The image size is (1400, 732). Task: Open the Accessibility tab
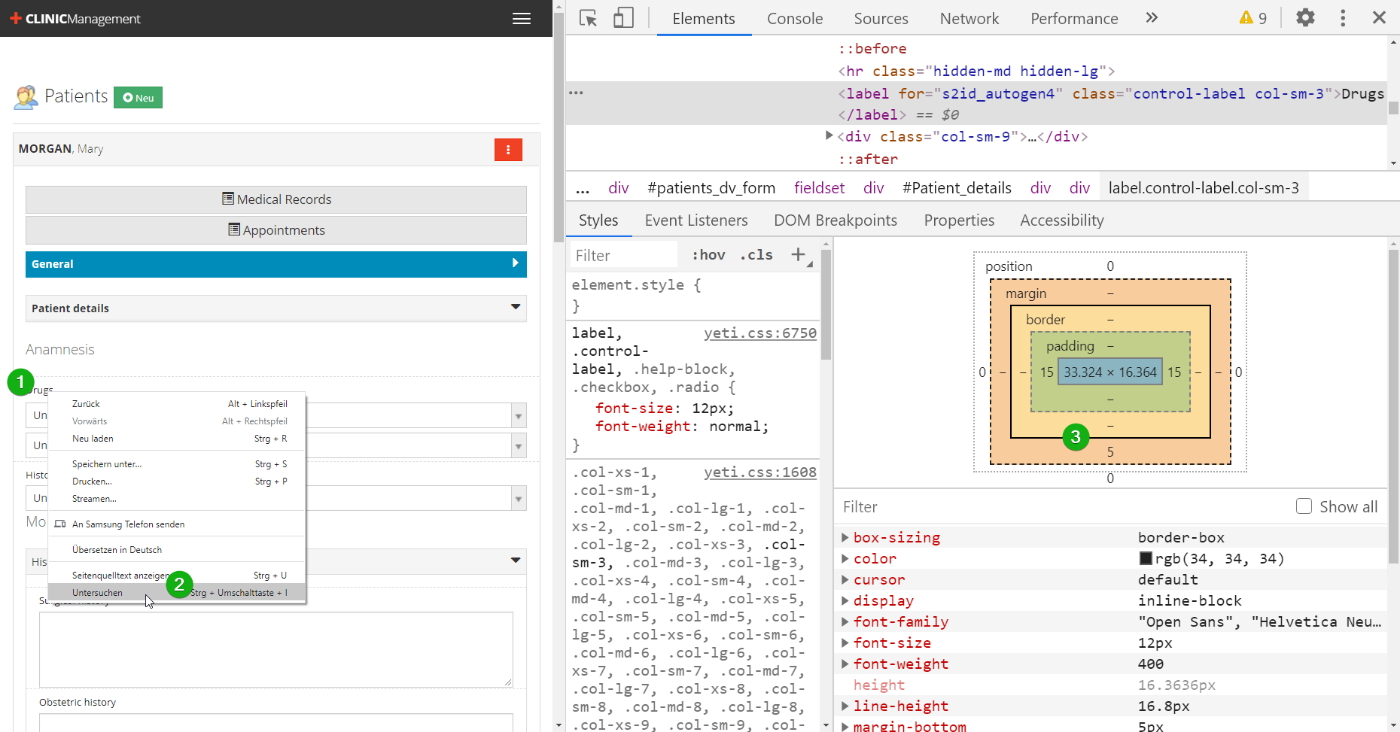point(1062,220)
